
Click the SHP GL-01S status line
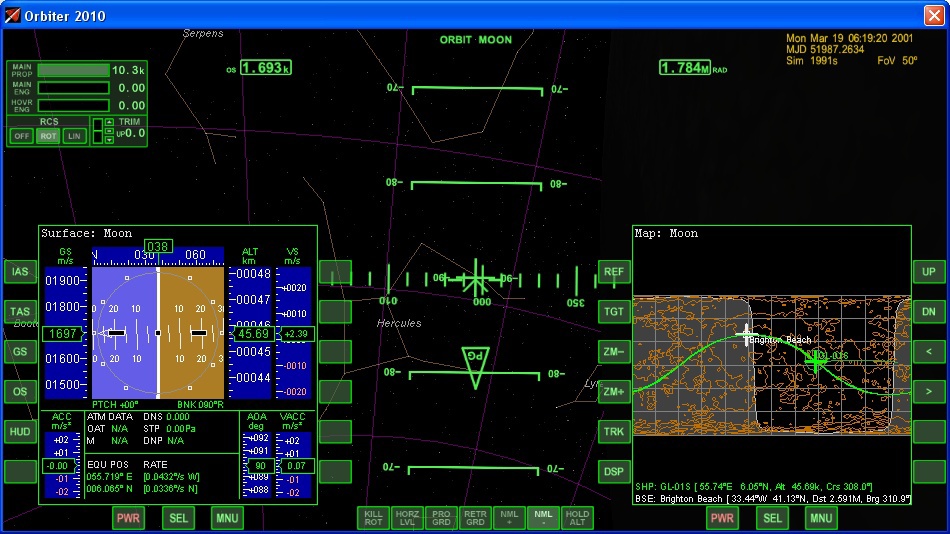point(754,487)
